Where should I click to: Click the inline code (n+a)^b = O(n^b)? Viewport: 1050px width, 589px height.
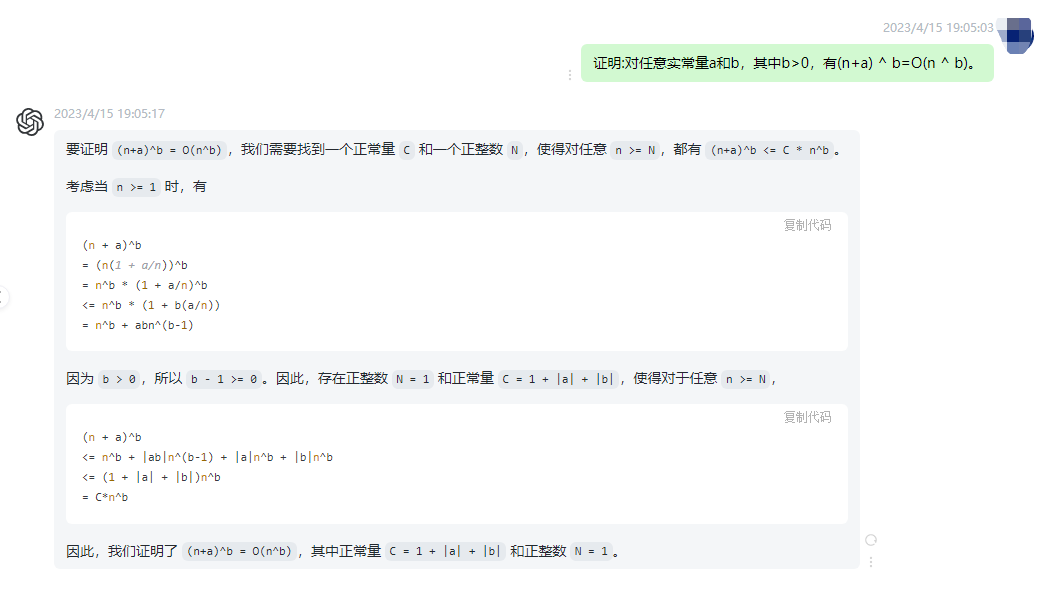[166, 150]
